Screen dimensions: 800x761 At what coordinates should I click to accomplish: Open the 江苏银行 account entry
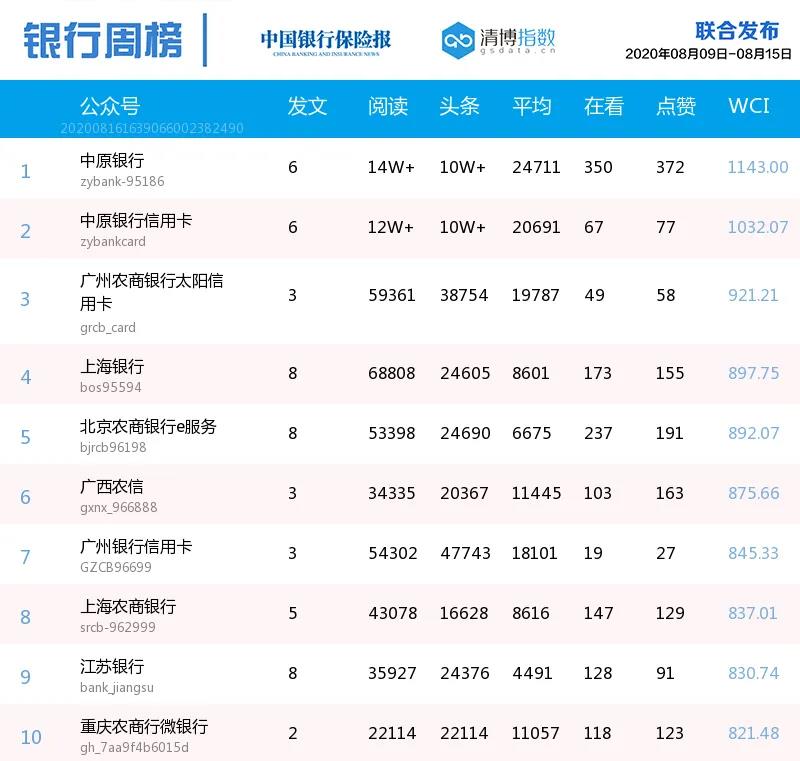(x=112, y=666)
